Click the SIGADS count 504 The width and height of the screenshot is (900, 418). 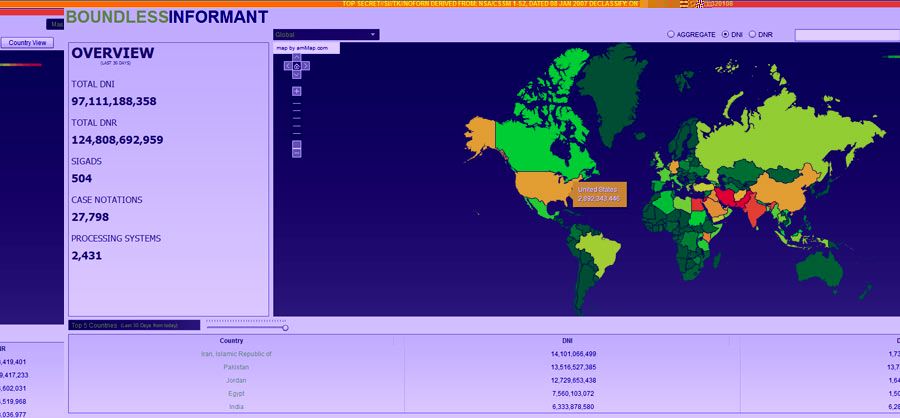82,179
